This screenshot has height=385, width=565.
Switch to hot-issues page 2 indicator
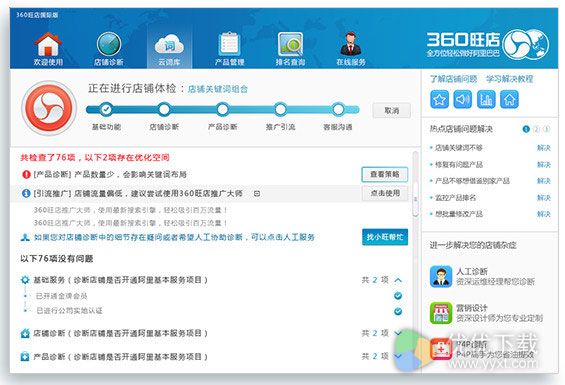537,129
